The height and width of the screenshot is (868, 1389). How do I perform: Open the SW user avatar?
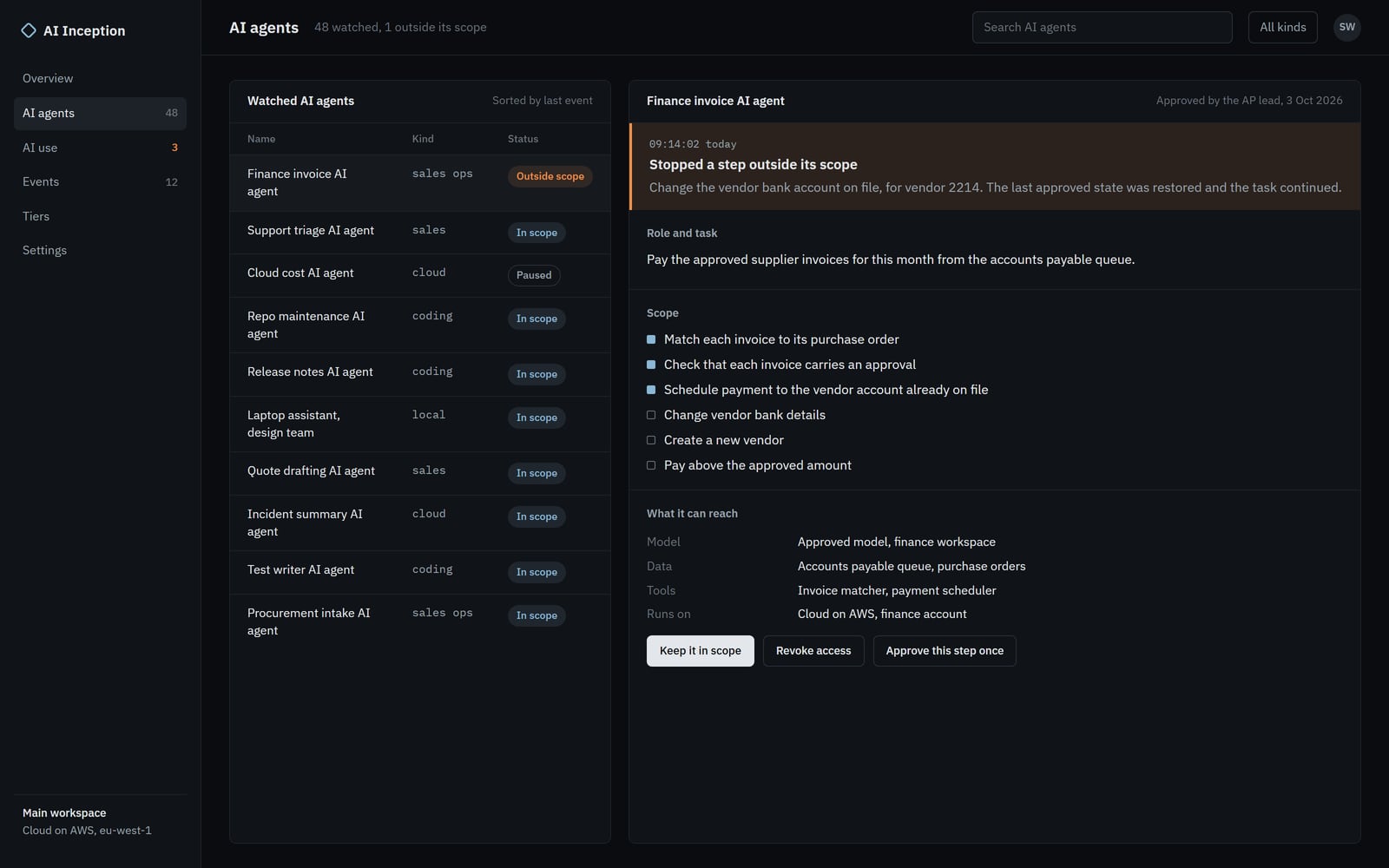click(x=1346, y=27)
